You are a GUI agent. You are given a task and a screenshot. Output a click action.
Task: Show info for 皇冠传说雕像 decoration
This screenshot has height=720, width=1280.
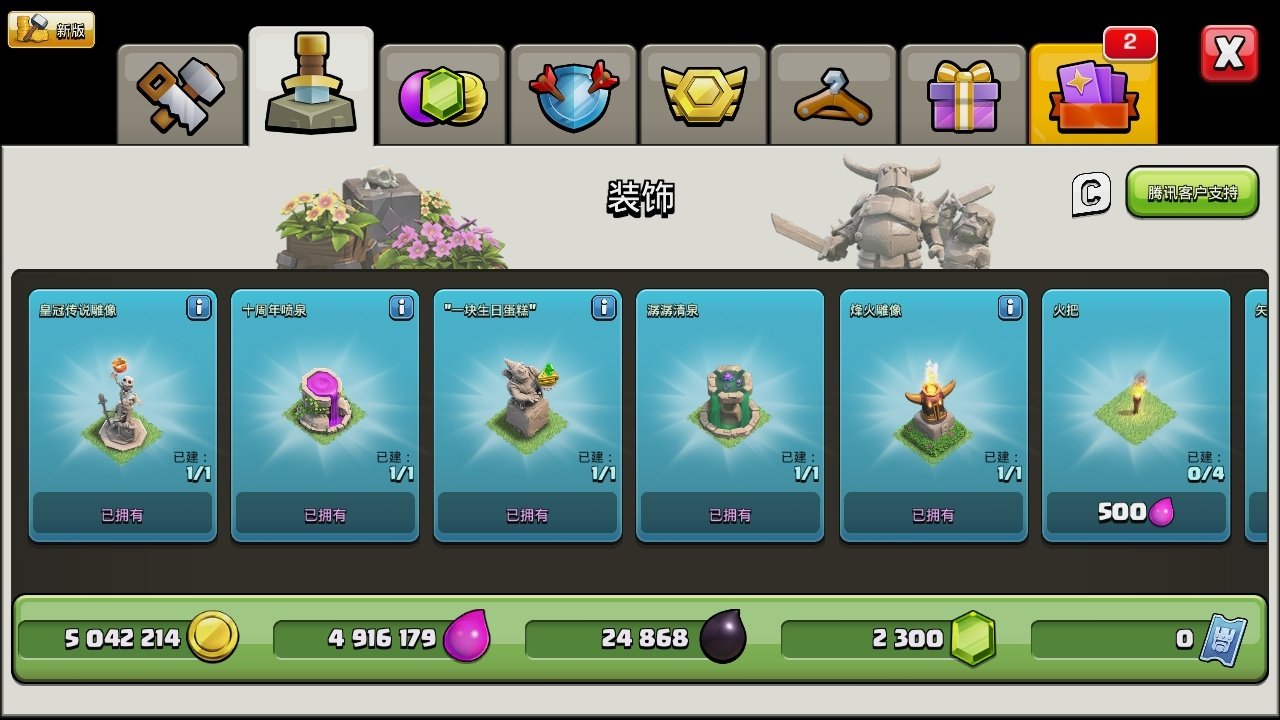(199, 308)
